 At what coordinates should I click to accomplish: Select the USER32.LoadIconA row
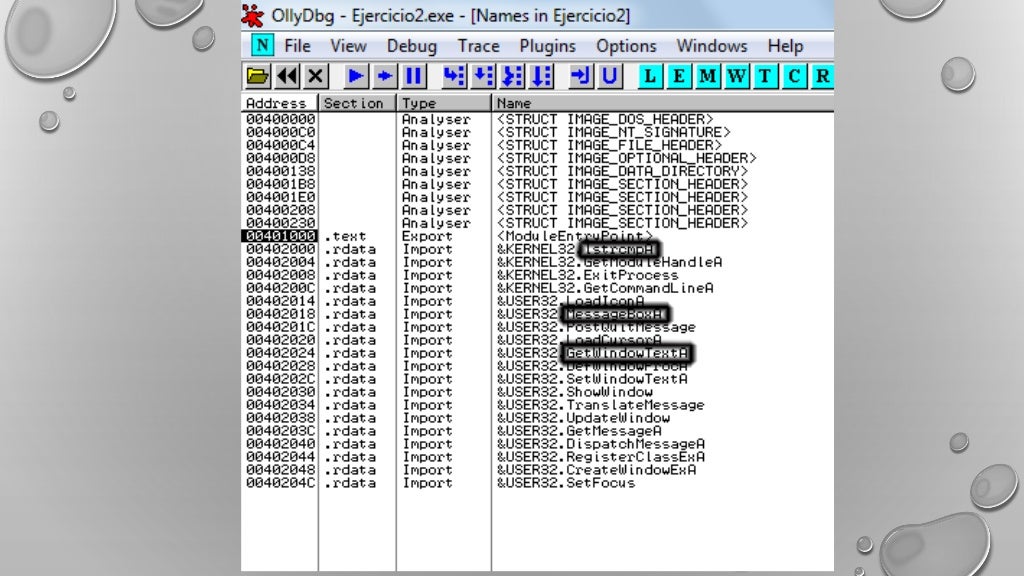(x=537, y=301)
